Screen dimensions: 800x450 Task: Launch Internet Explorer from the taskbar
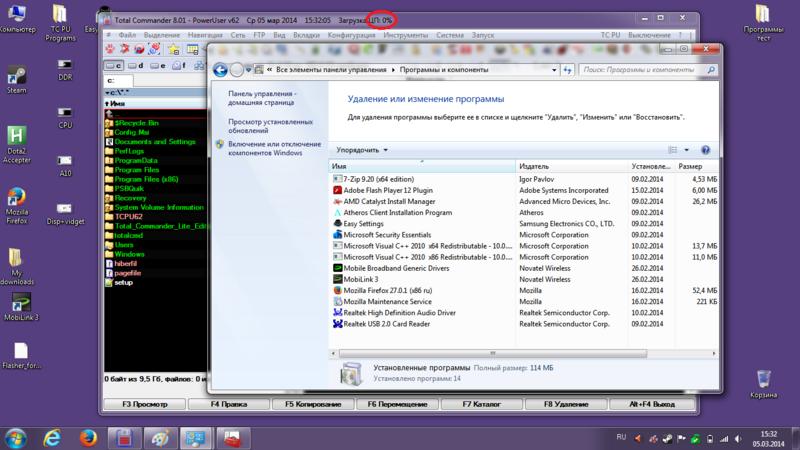tap(52, 438)
